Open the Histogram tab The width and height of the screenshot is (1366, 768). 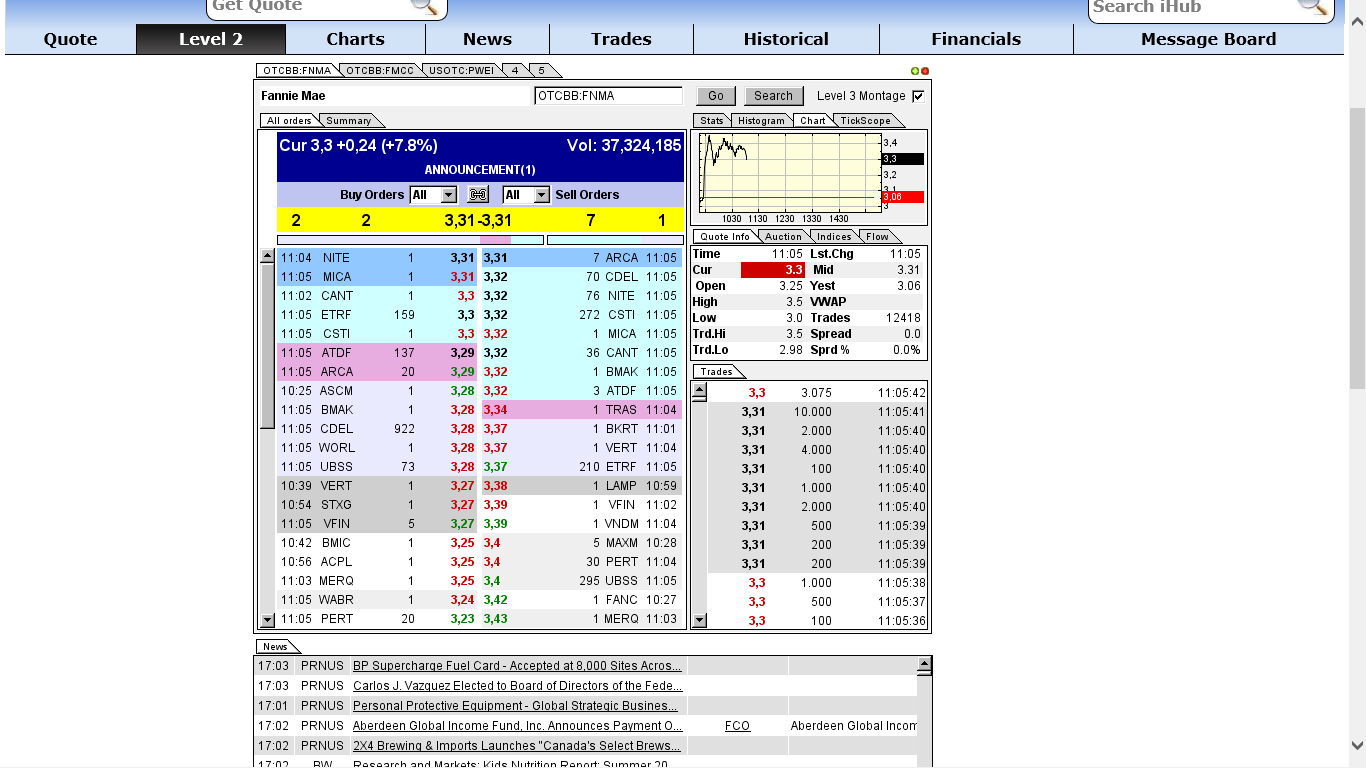point(761,120)
